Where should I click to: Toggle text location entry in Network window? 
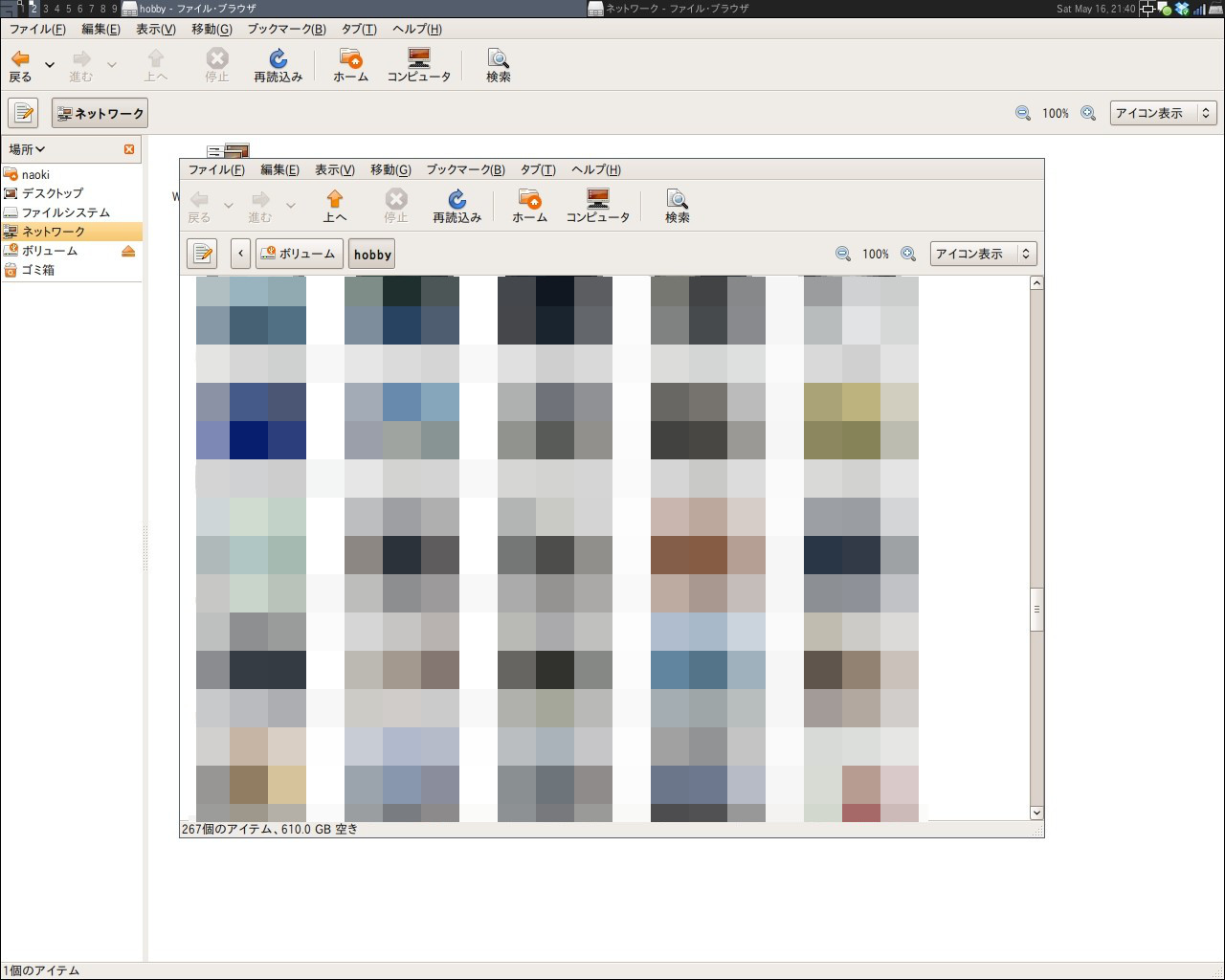tap(23, 113)
